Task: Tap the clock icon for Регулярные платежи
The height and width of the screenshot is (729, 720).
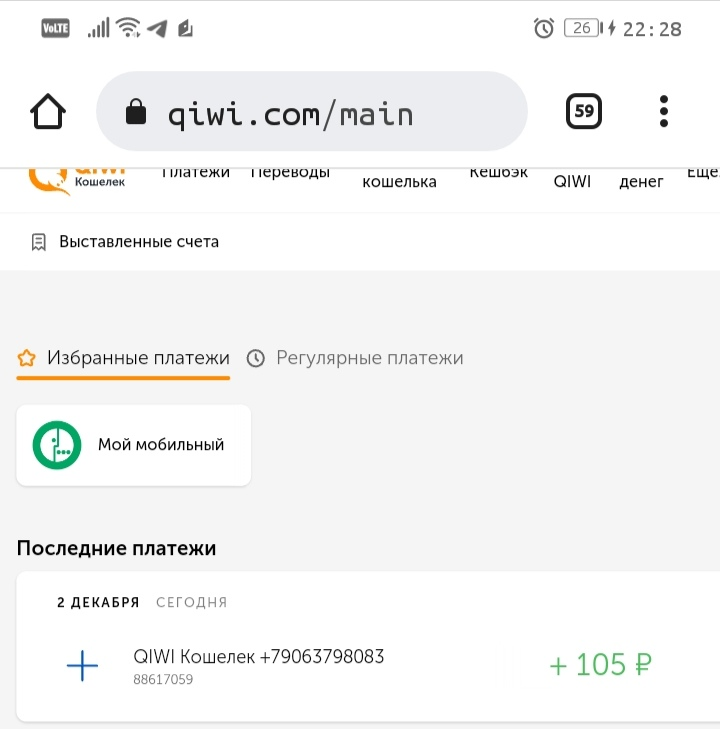Action: 256,358
